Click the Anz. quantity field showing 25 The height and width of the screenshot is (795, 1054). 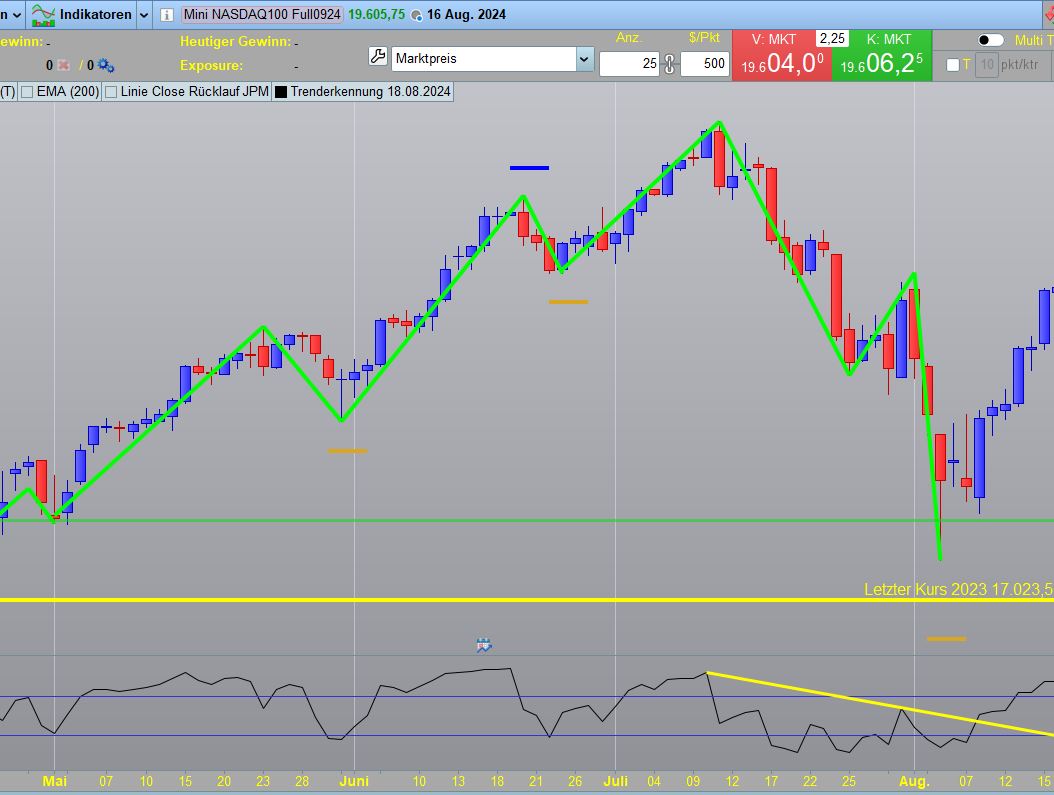pyautogui.click(x=629, y=64)
